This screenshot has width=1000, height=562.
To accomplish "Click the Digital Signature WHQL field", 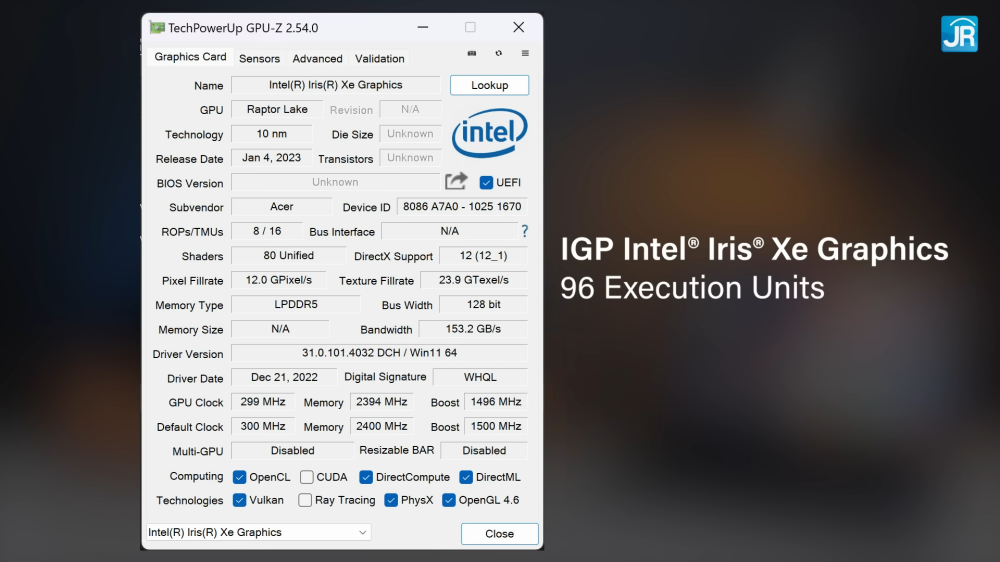I will coord(480,377).
